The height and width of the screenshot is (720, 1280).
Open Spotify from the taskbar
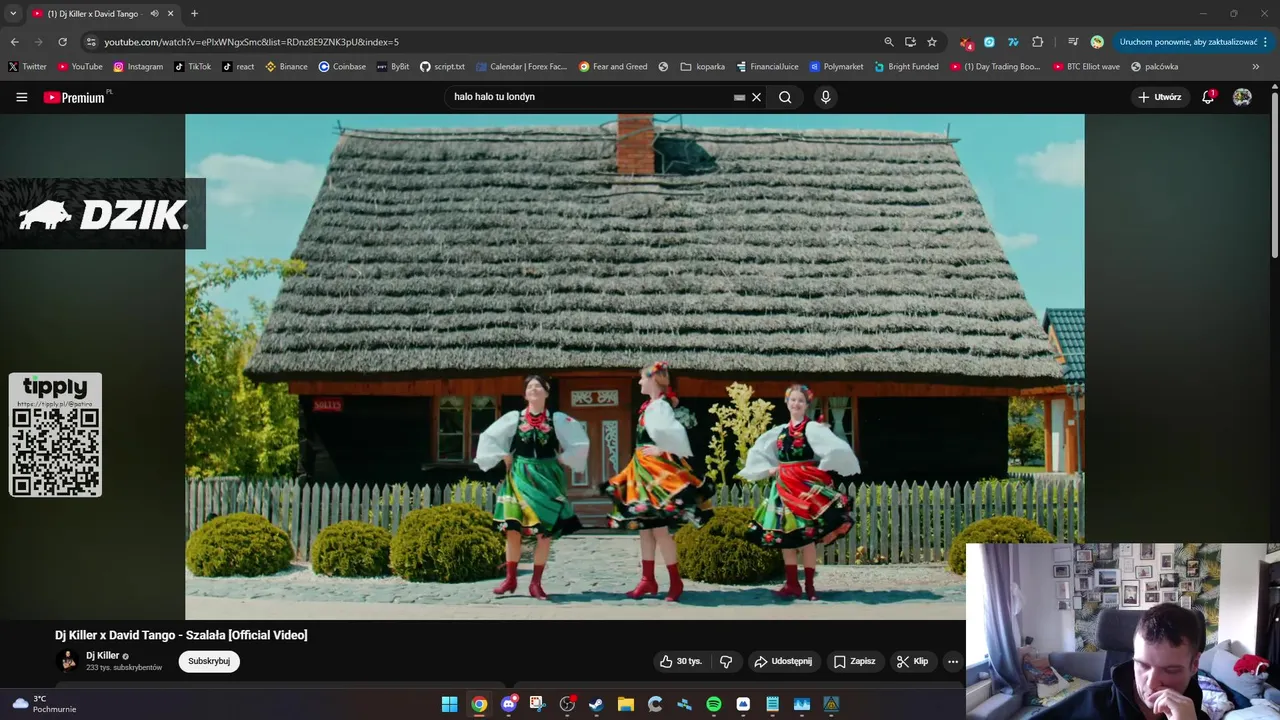pos(714,704)
